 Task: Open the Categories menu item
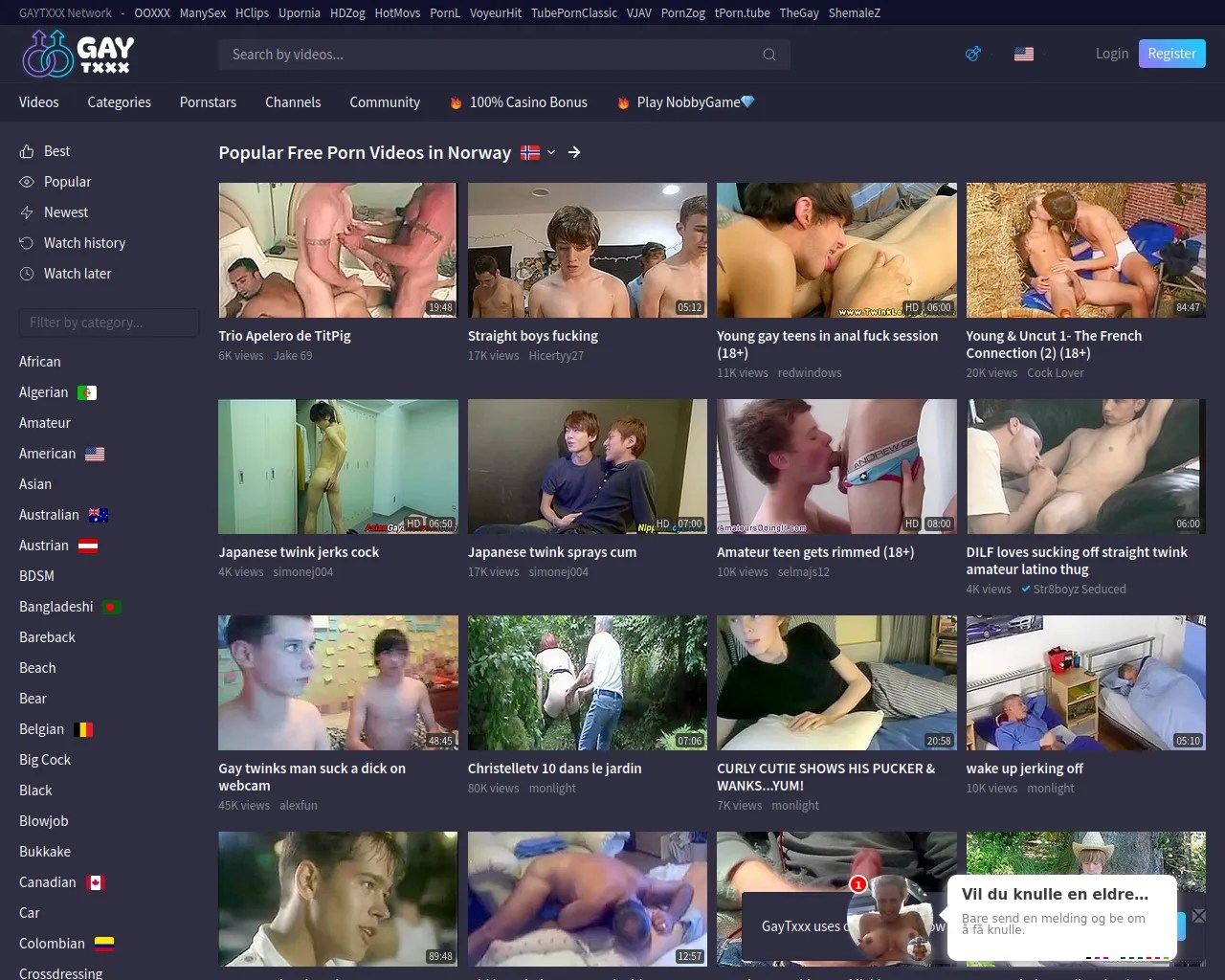coord(119,102)
